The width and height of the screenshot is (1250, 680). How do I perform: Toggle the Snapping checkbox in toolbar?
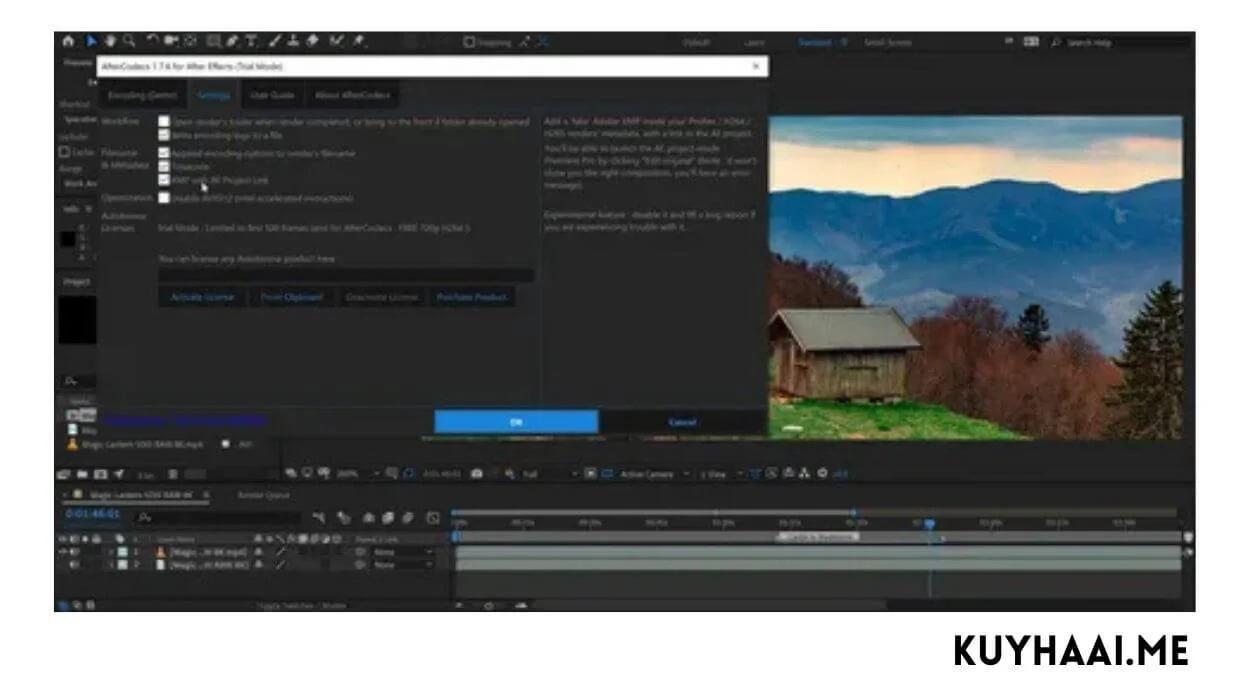(470, 43)
